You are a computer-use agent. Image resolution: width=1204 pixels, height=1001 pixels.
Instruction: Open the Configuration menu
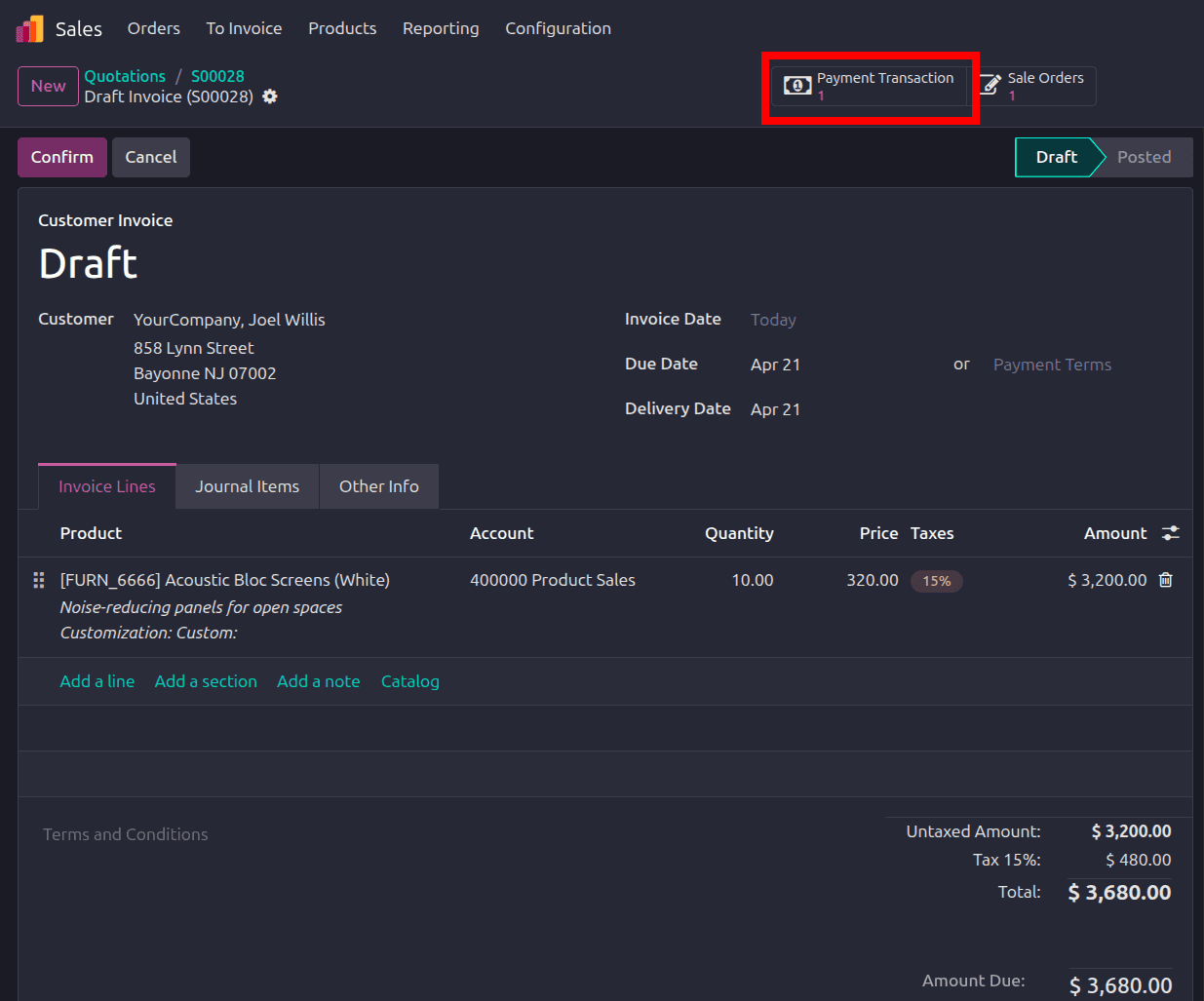coord(558,28)
